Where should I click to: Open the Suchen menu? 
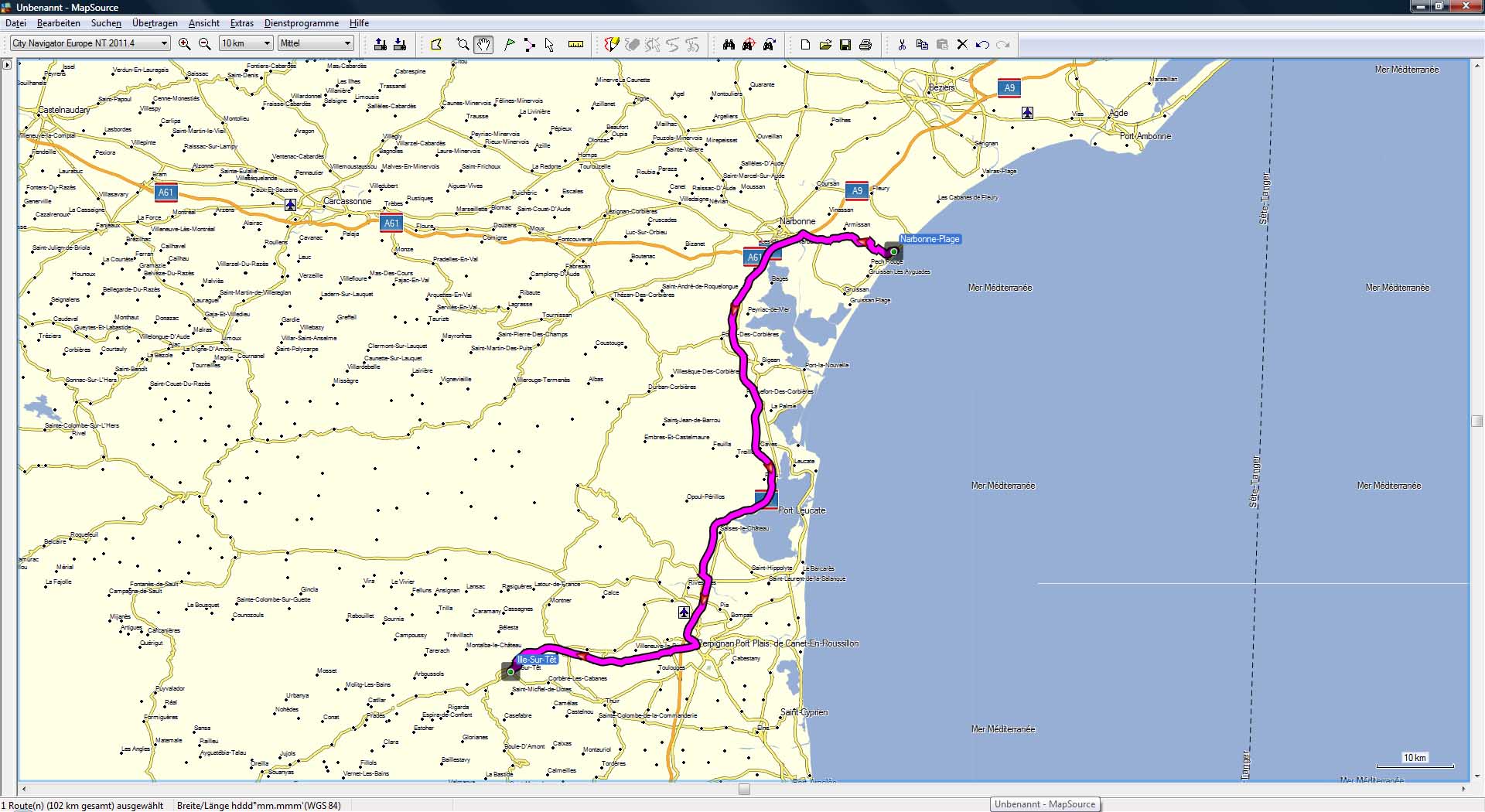click(x=106, y=23)
